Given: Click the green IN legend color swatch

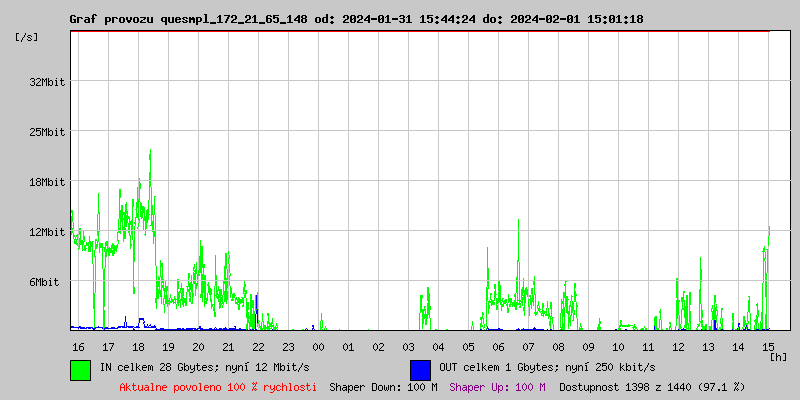Looking at the screenshot, I should [x=81, y=369].
